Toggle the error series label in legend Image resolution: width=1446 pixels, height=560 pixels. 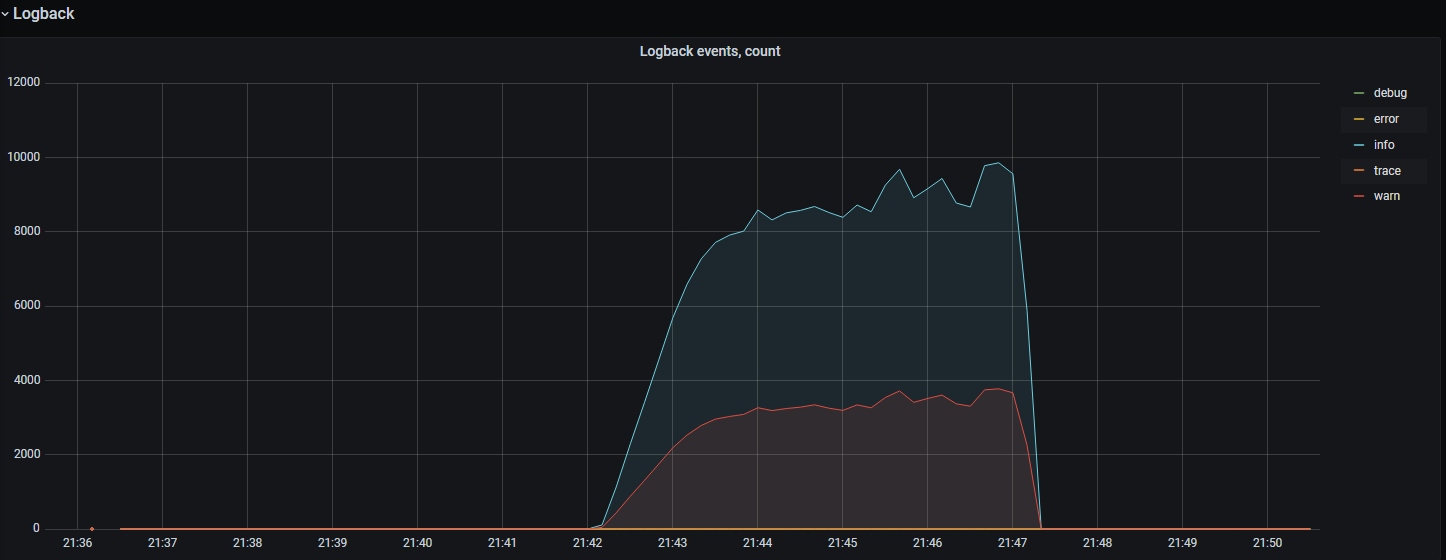pyautogui.click(x=1385, y=119)
